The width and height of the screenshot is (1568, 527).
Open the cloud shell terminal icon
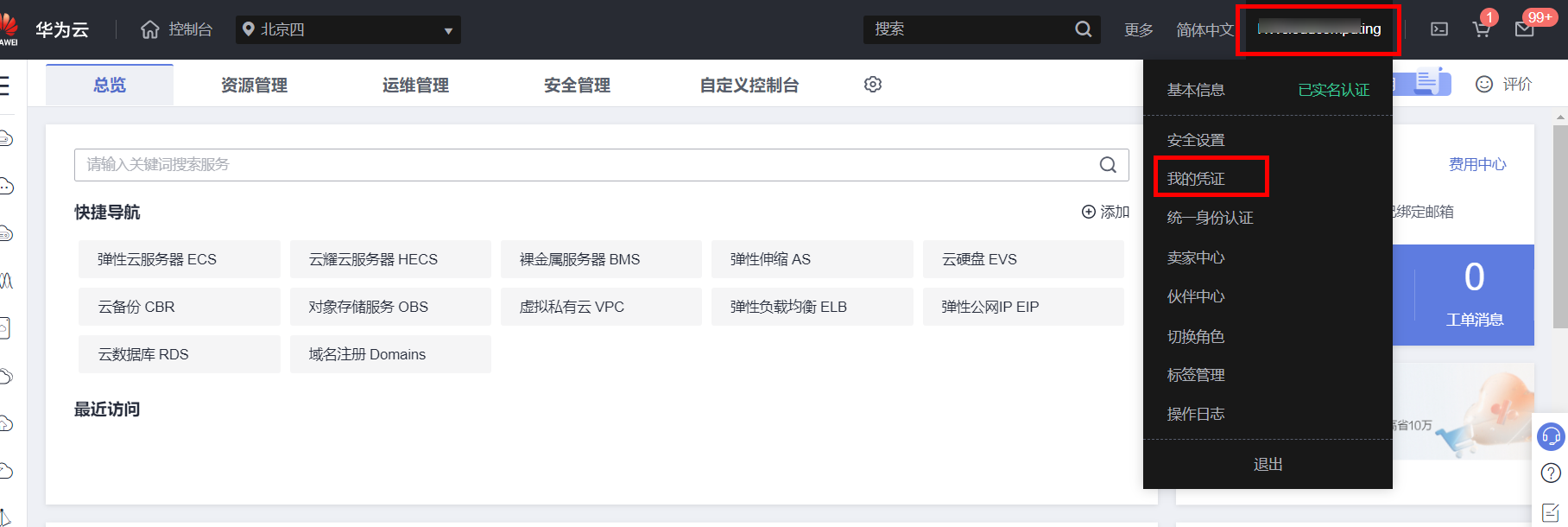coord(1439,29)
